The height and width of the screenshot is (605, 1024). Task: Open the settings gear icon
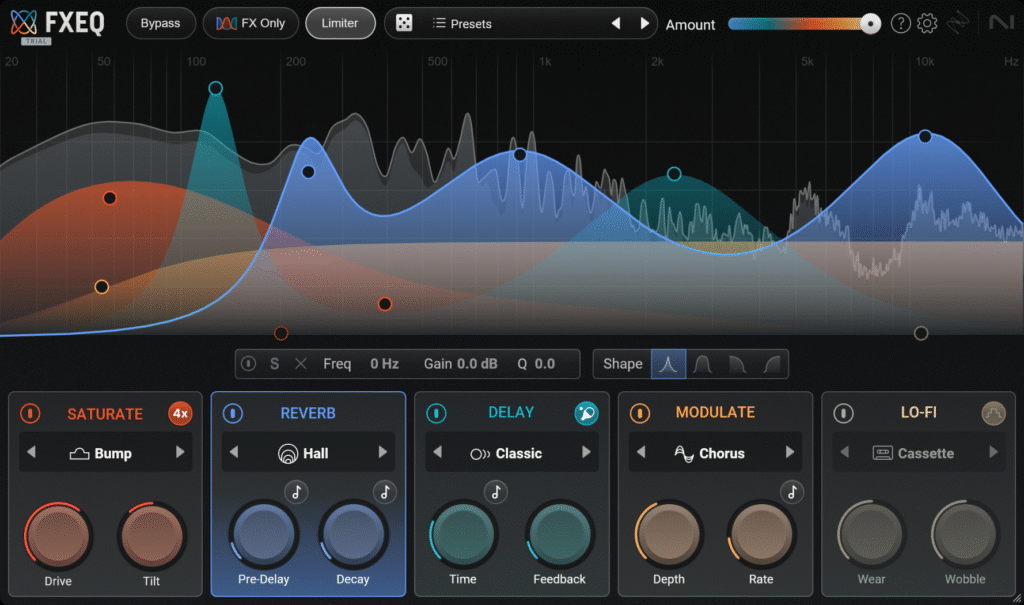pyautogui.click(x=927, y=23)
